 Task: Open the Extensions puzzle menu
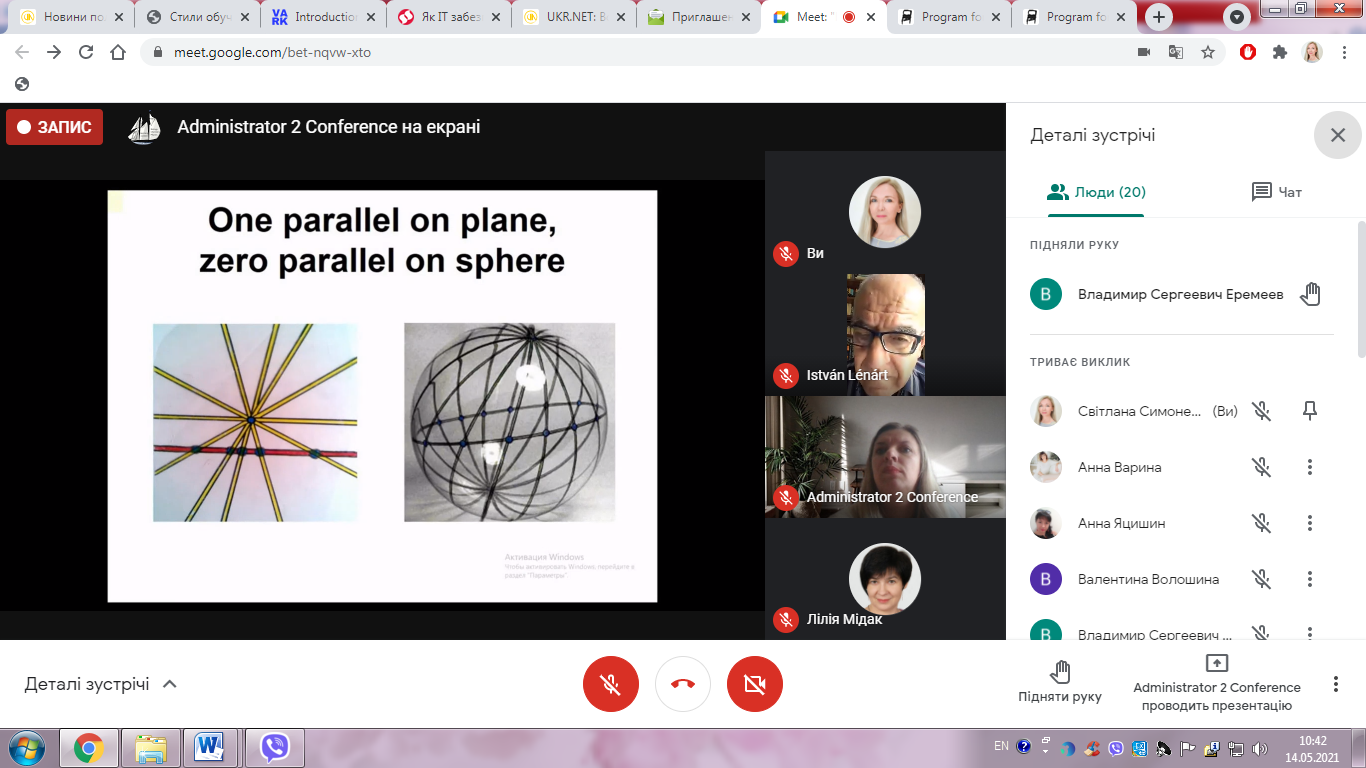pyautogui.click(x=1280, y=52)
